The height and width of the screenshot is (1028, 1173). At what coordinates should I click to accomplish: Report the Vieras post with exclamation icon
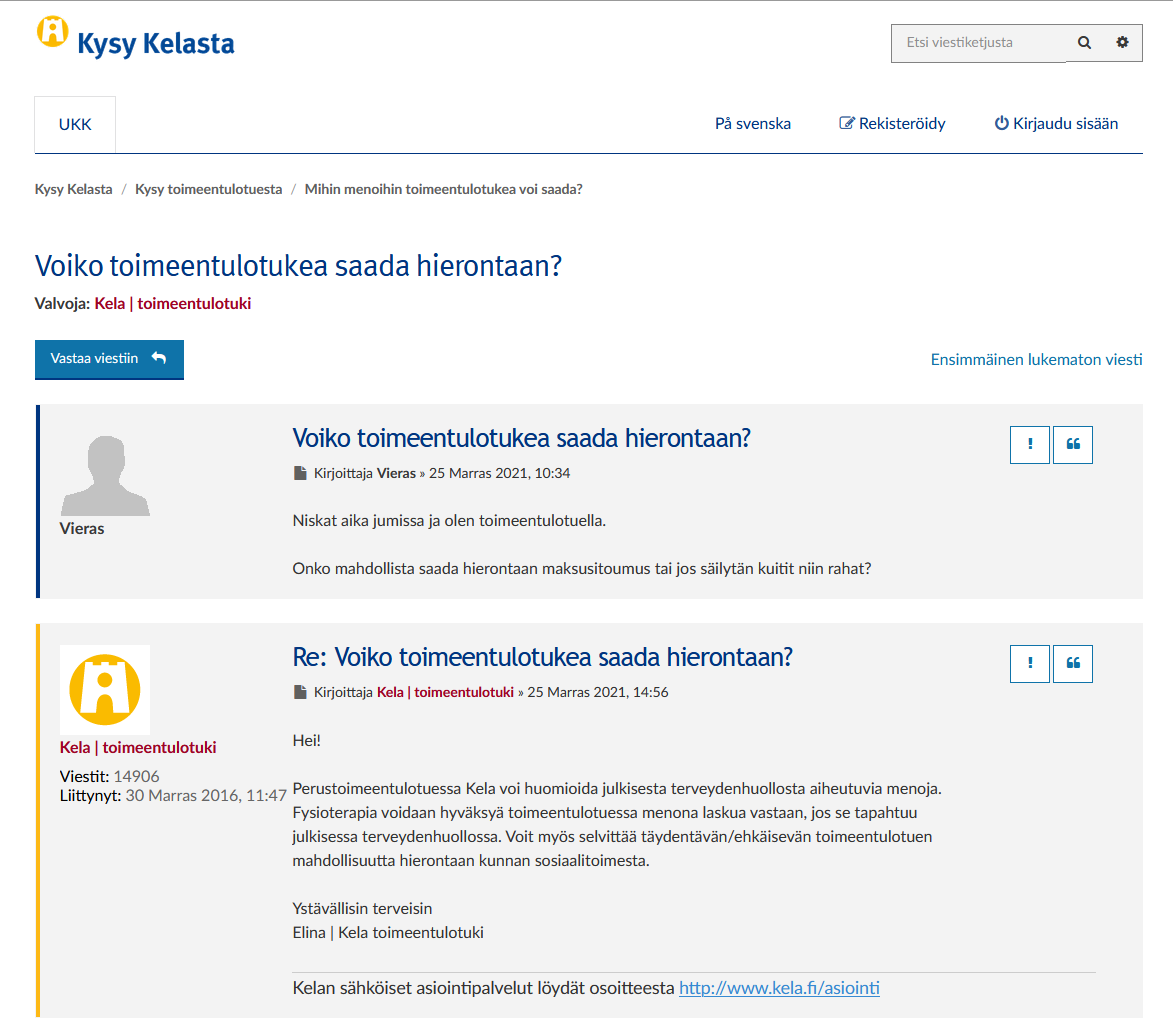pos(1029,444)
